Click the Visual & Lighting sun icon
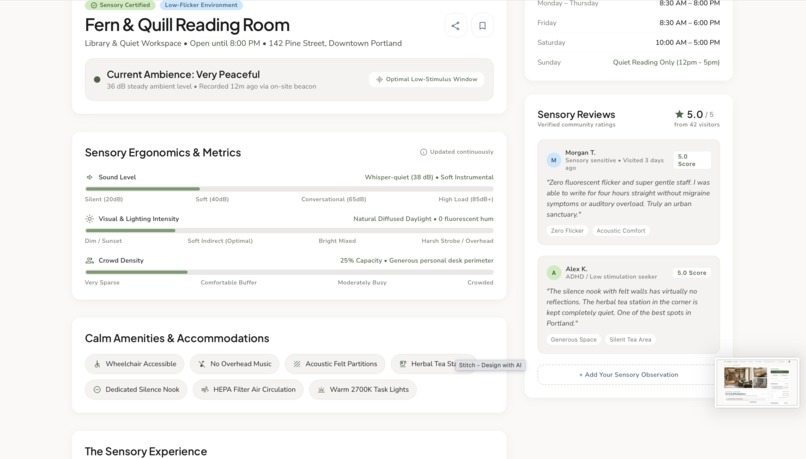The width and height of the screenshot is (806, 459). (x=89, y=219)
